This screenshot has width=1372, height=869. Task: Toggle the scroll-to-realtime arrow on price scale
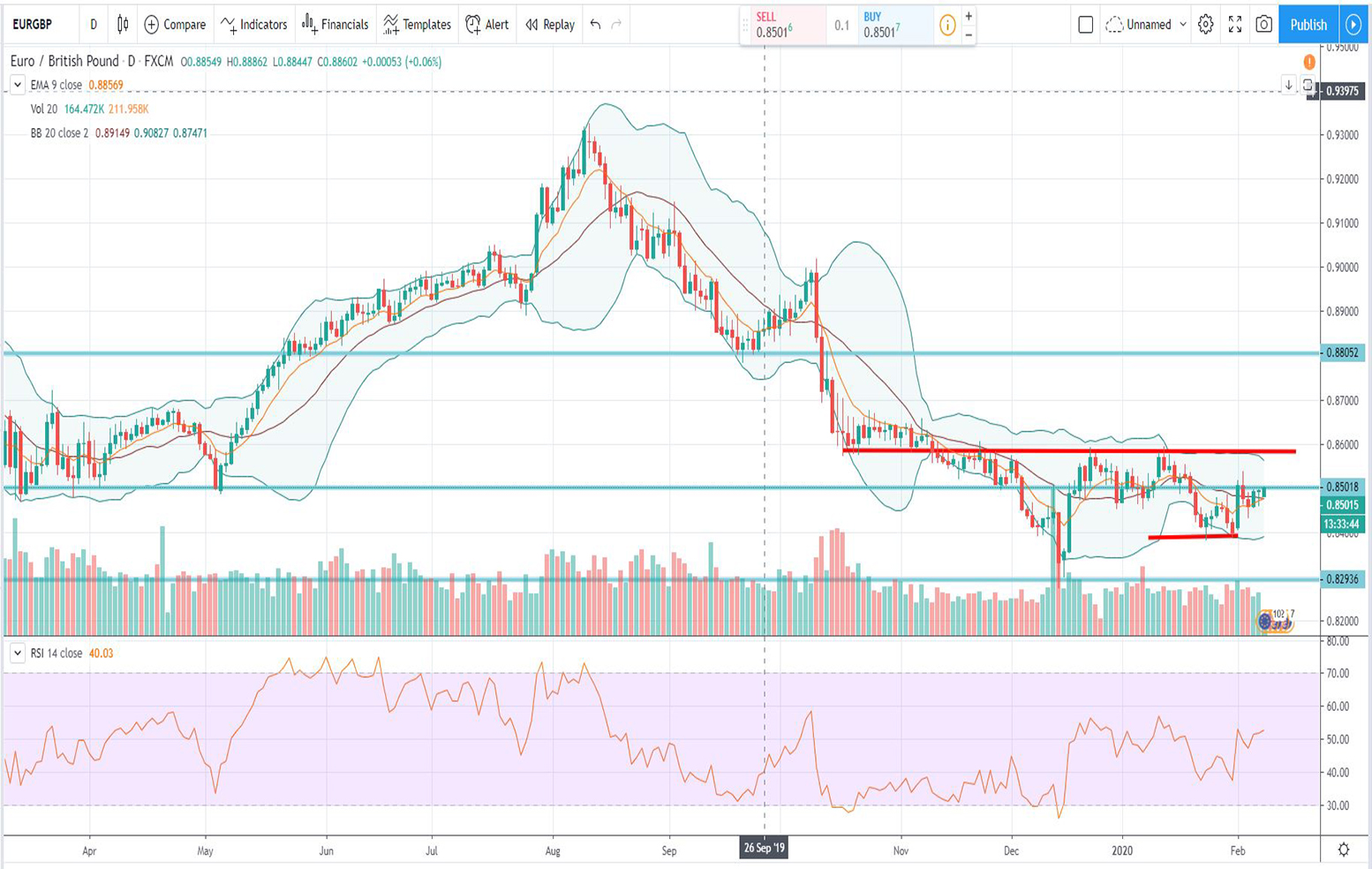1288,87
